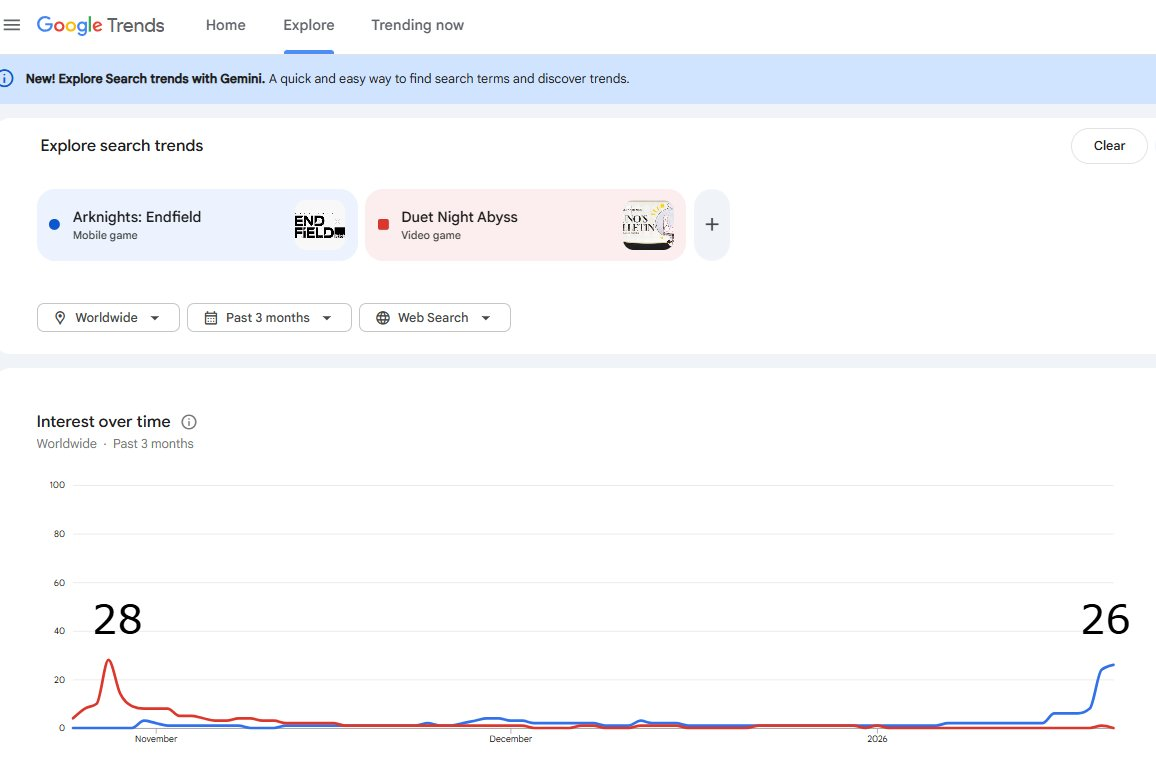Click the Worldwide · Past 3 months chart subtitle
This screenshot has height=777, width=1156.
tap(115, 444)
